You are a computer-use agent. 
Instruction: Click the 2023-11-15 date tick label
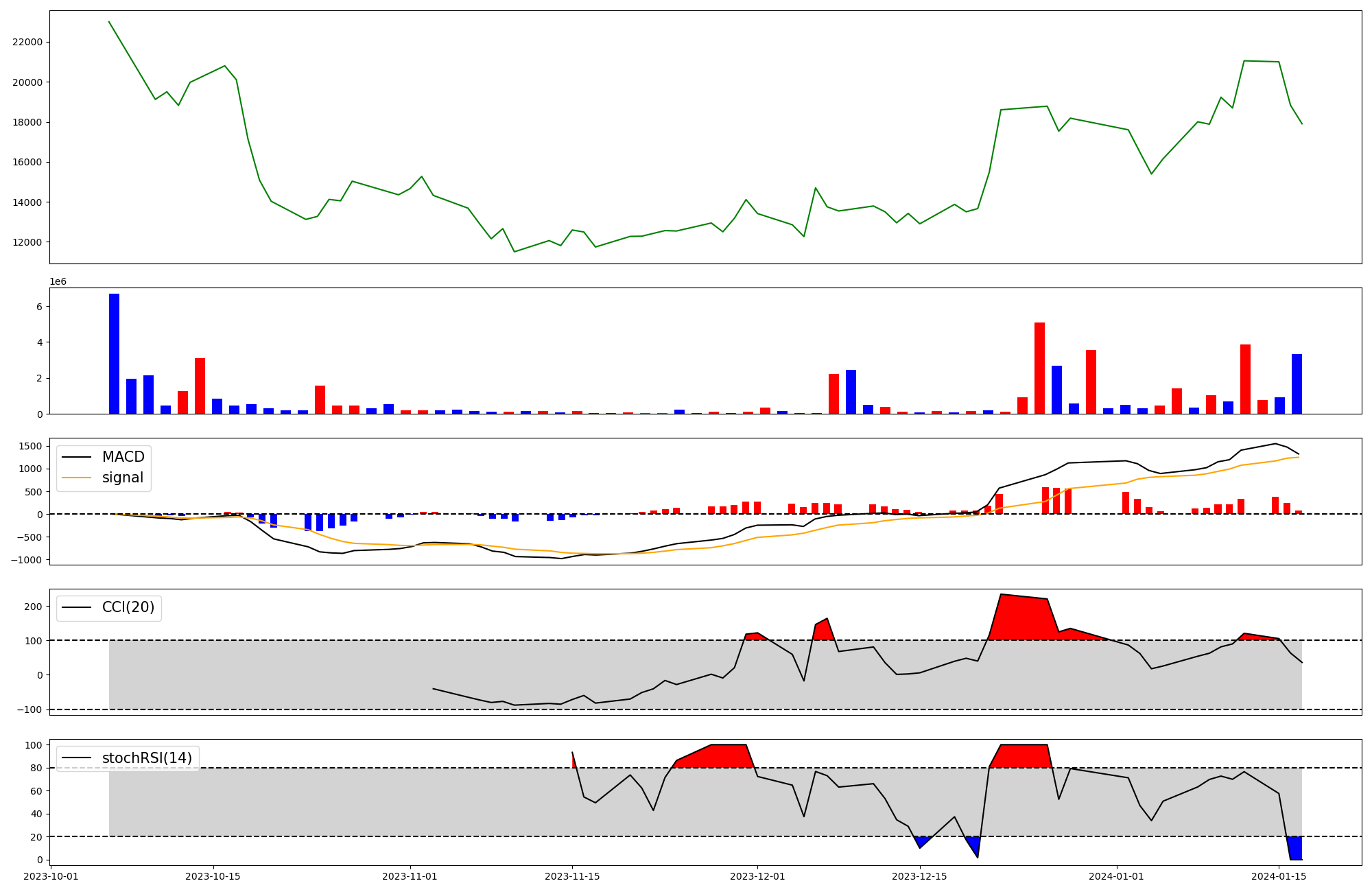(572, 876)
